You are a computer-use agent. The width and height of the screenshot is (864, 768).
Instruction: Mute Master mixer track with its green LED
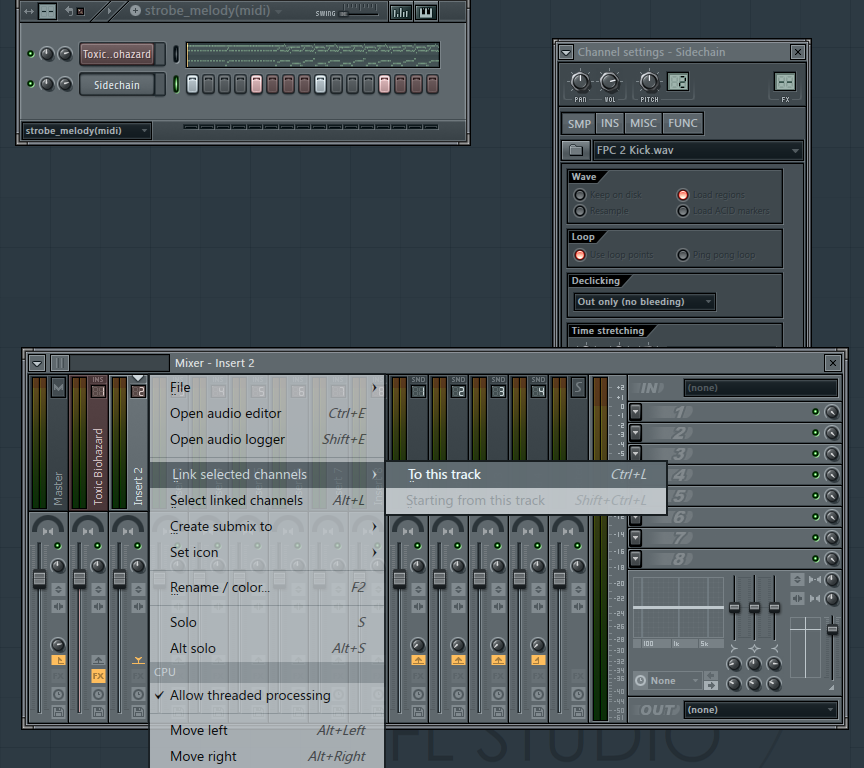click(58, 545)
